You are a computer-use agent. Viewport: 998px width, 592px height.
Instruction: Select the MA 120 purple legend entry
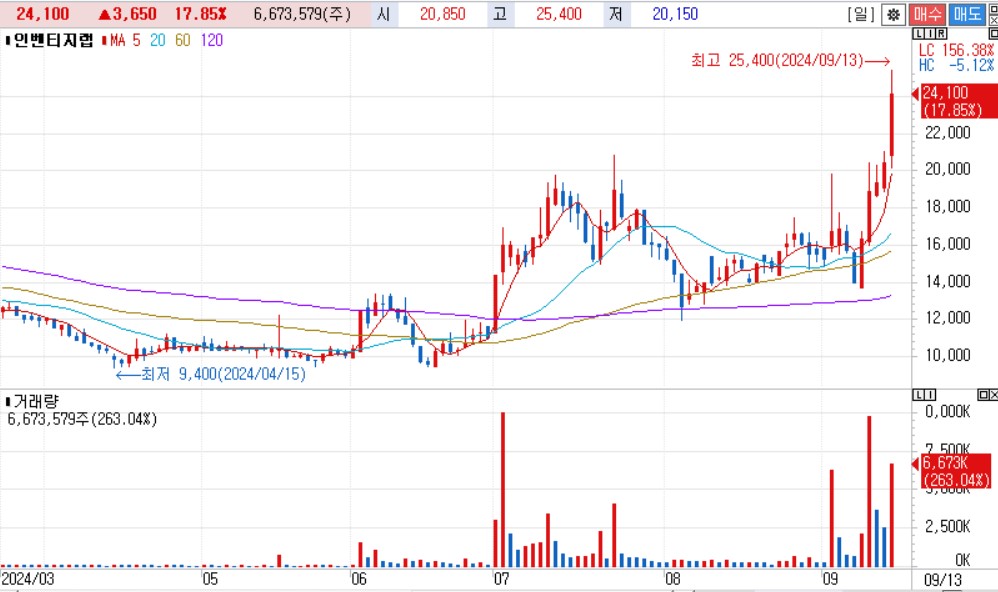click(x=211, y=41)
